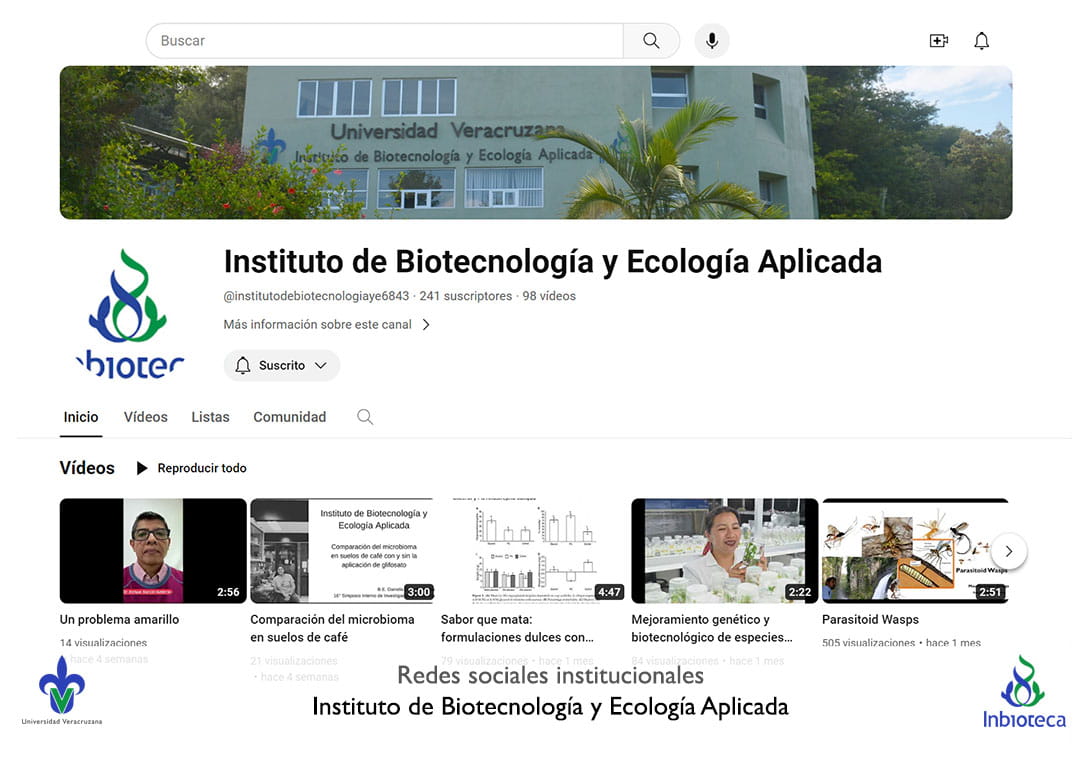Open 'Un problema amarillo' video thumbnail

pos(153,551)
